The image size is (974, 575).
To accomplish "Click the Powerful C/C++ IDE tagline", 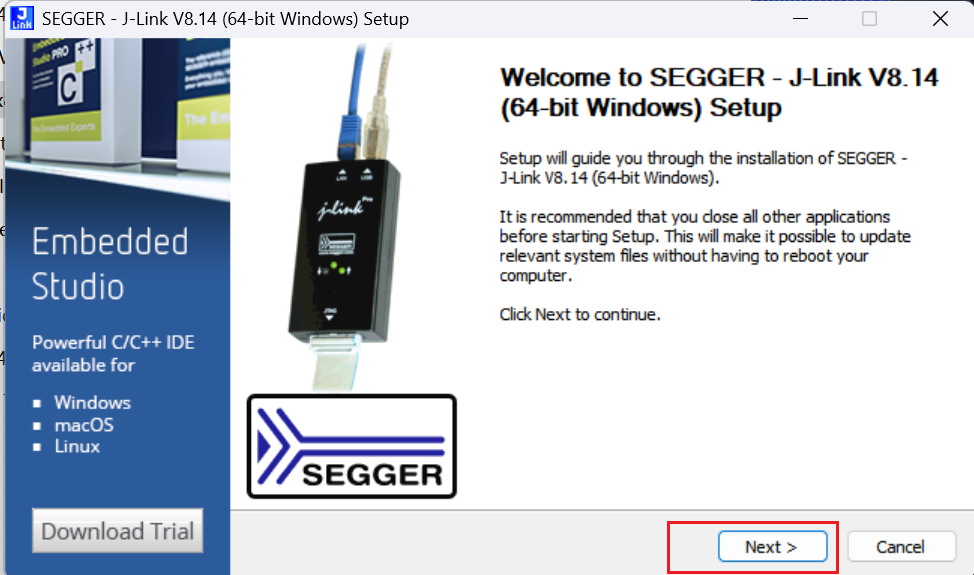I will pyautogui.click(x=114, y=353).
